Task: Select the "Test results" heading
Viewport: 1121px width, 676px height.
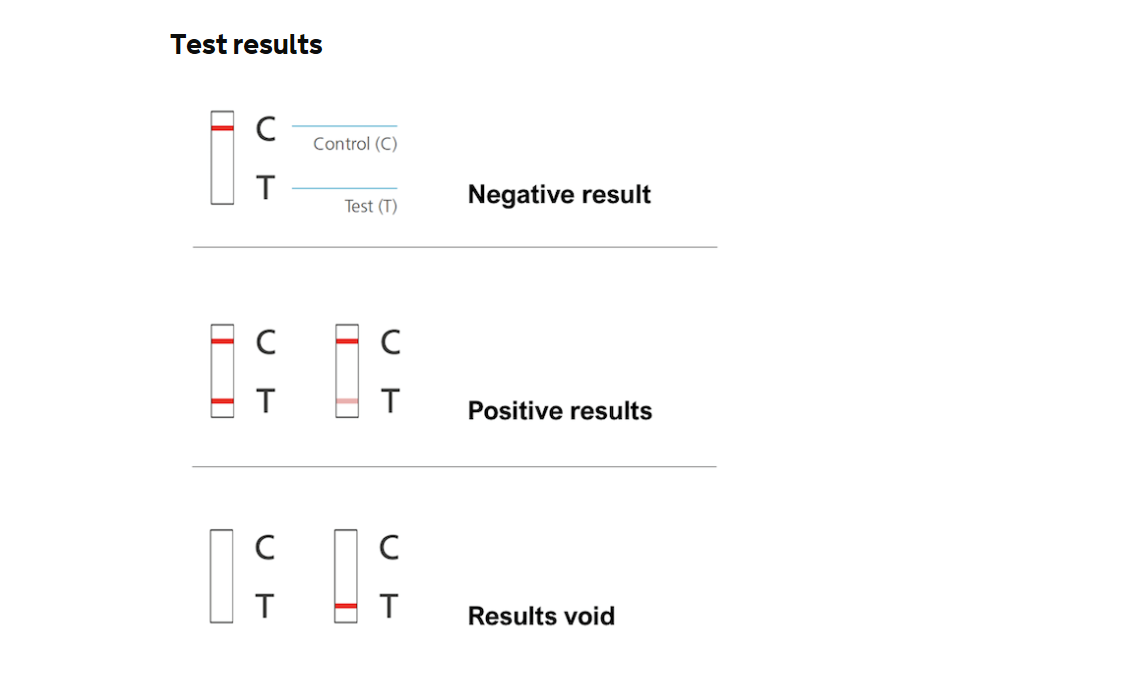Action: pyautogui.click(x=246, y=45)
